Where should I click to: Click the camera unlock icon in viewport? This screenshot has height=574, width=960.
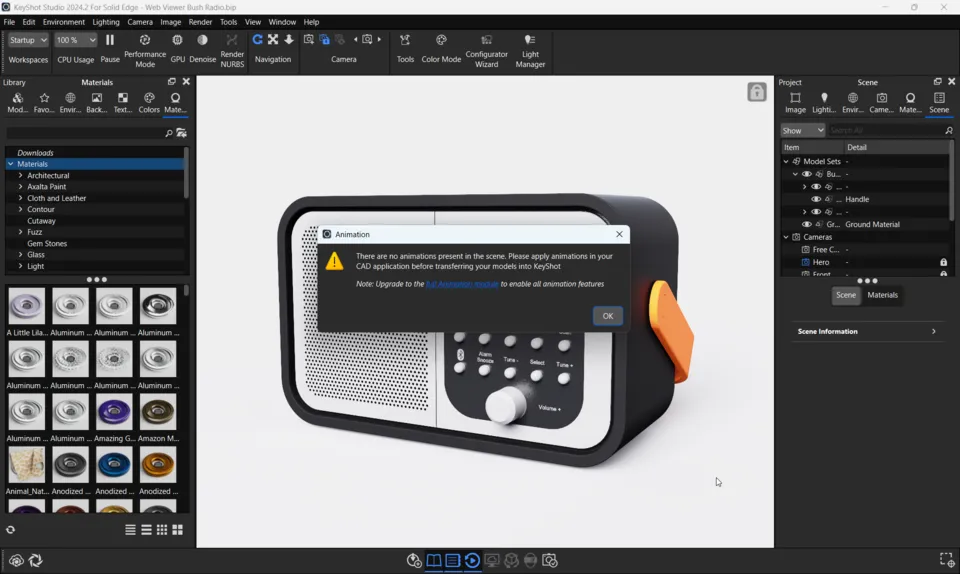(x=757, y=92)
